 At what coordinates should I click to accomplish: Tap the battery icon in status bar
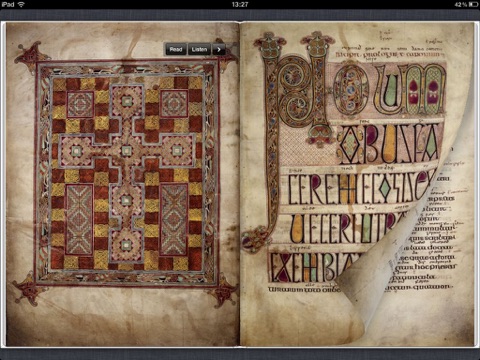coord(473,4)
